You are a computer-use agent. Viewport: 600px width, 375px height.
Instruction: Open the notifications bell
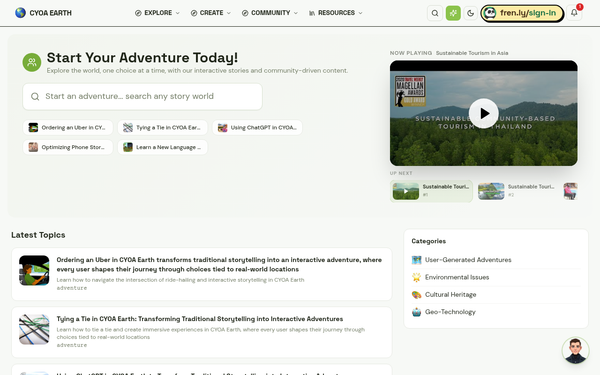coord(574,13)
